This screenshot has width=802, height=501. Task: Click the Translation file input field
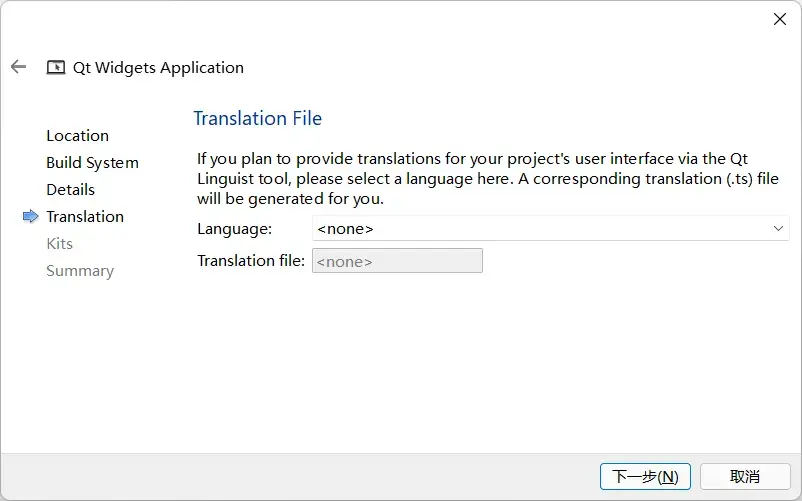[x=397, y=261]
